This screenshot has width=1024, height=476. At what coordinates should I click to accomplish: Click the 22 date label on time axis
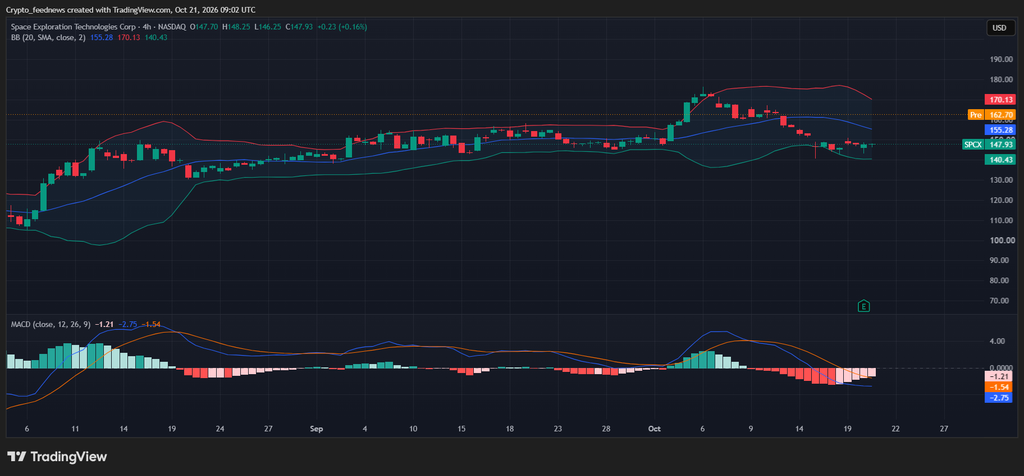click(x=895, y=429)
